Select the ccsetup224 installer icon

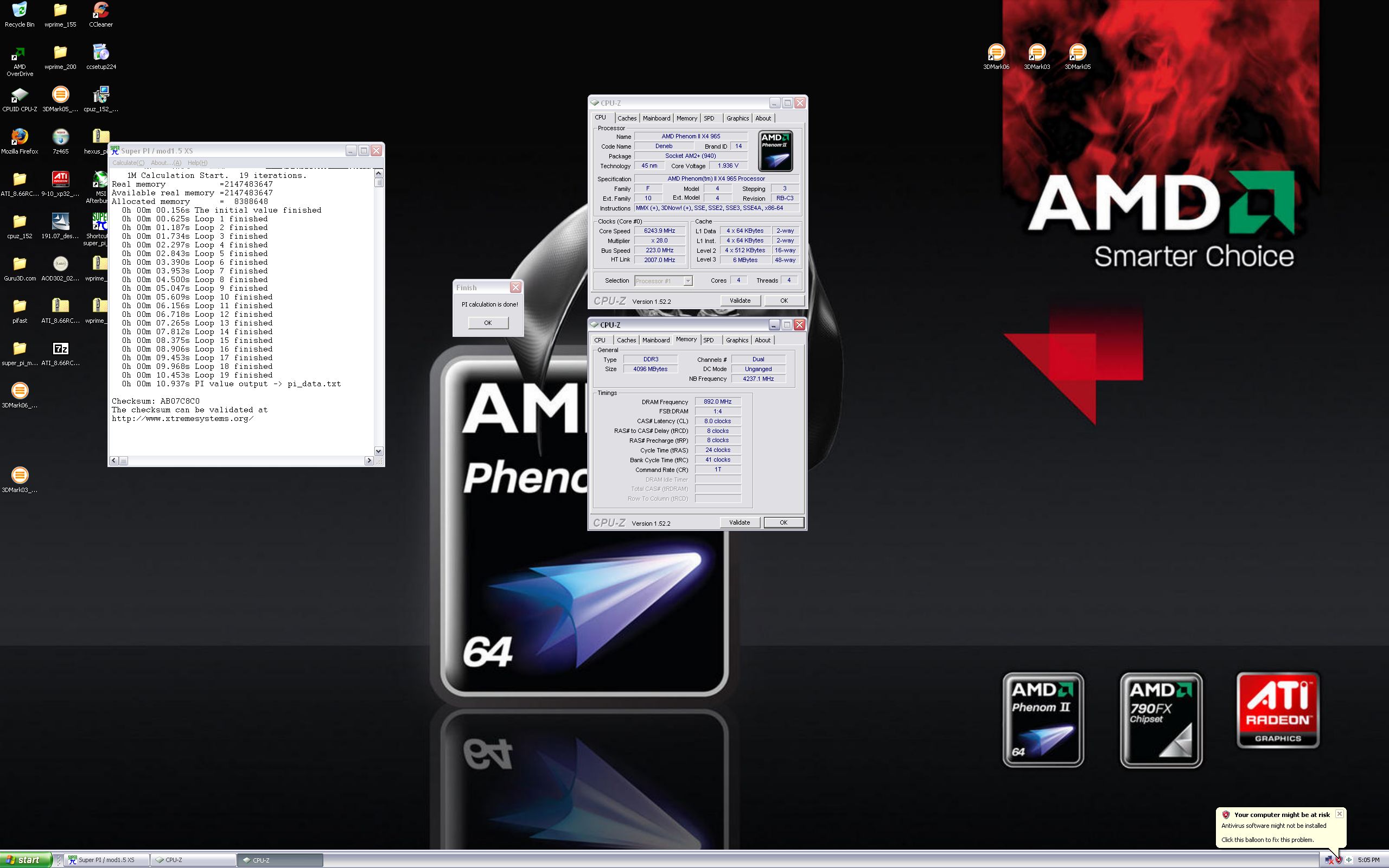[101, 58]
